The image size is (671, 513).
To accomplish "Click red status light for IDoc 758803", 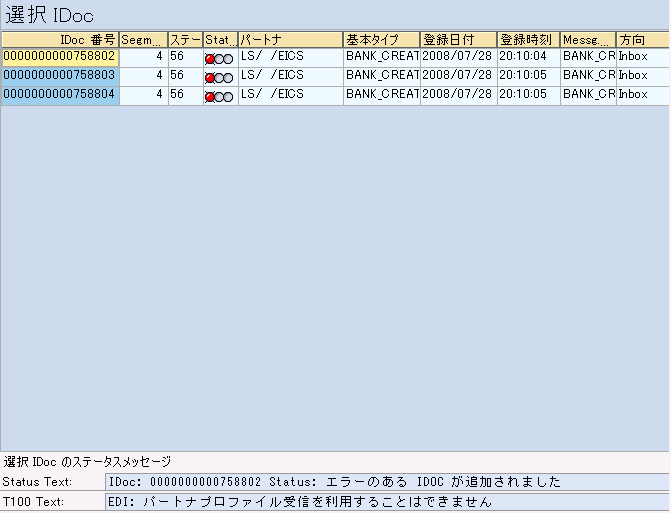I will coord(210,77).
